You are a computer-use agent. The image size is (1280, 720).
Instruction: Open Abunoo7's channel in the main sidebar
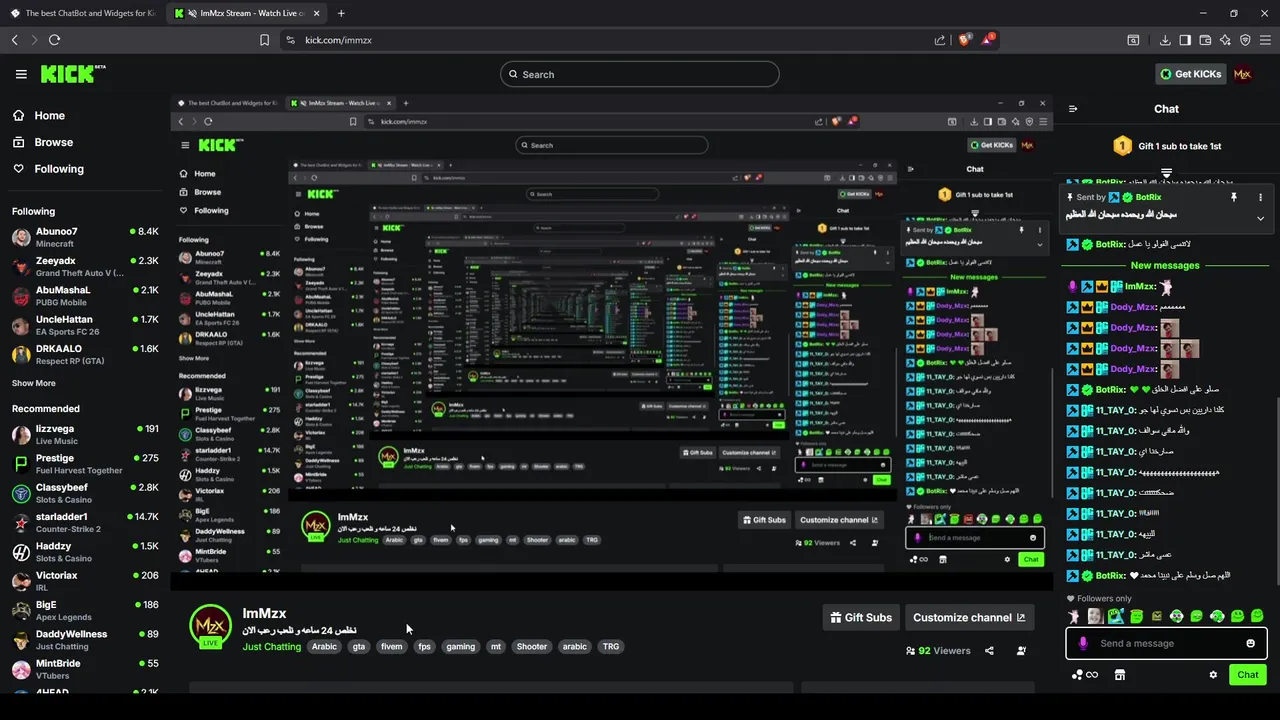click(85, 237)
